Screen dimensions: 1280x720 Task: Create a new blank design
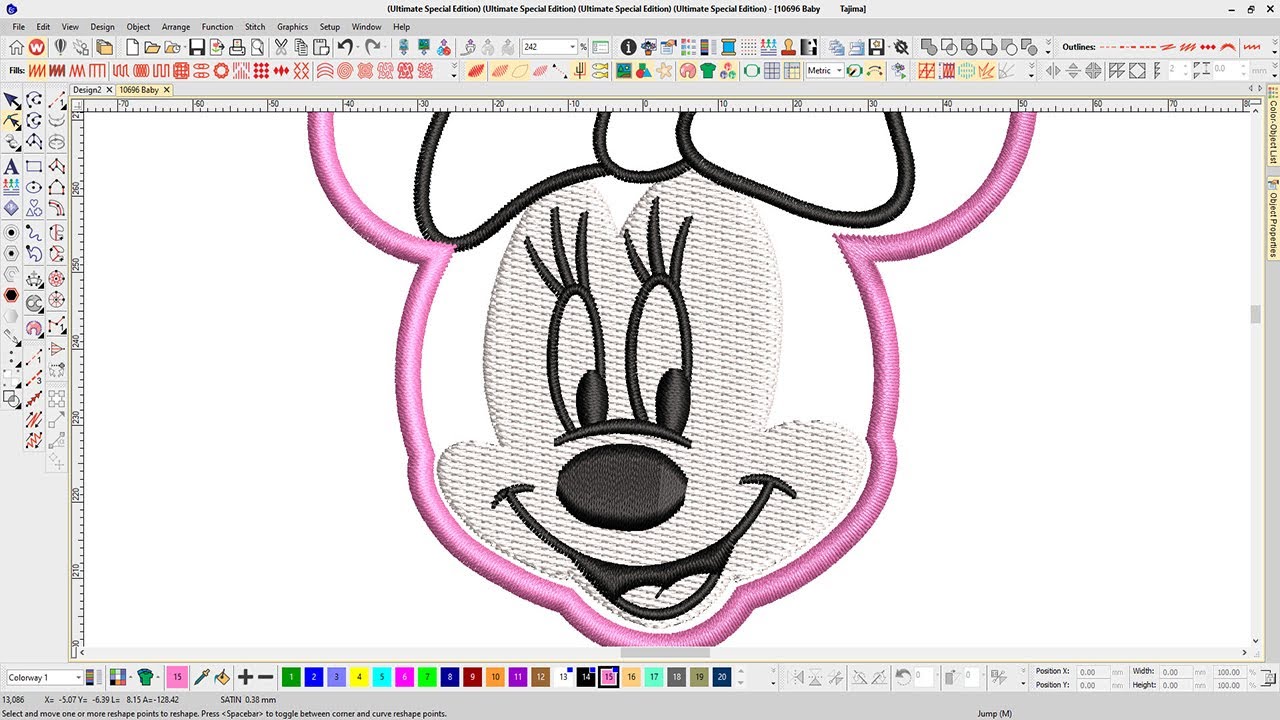pos(132,47)
